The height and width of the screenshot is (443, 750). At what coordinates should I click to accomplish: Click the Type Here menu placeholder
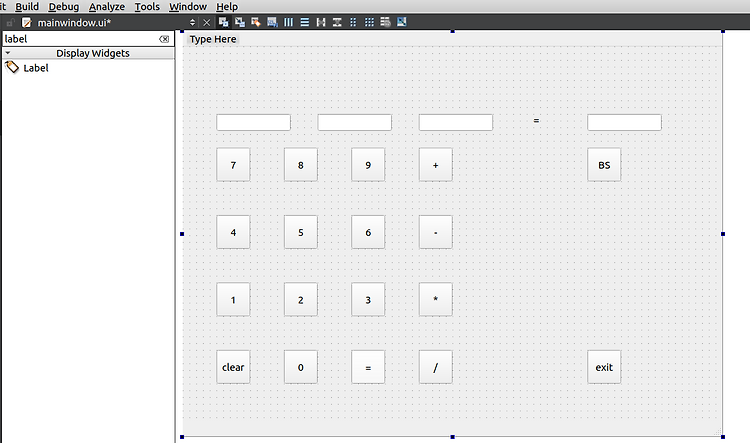213,39
